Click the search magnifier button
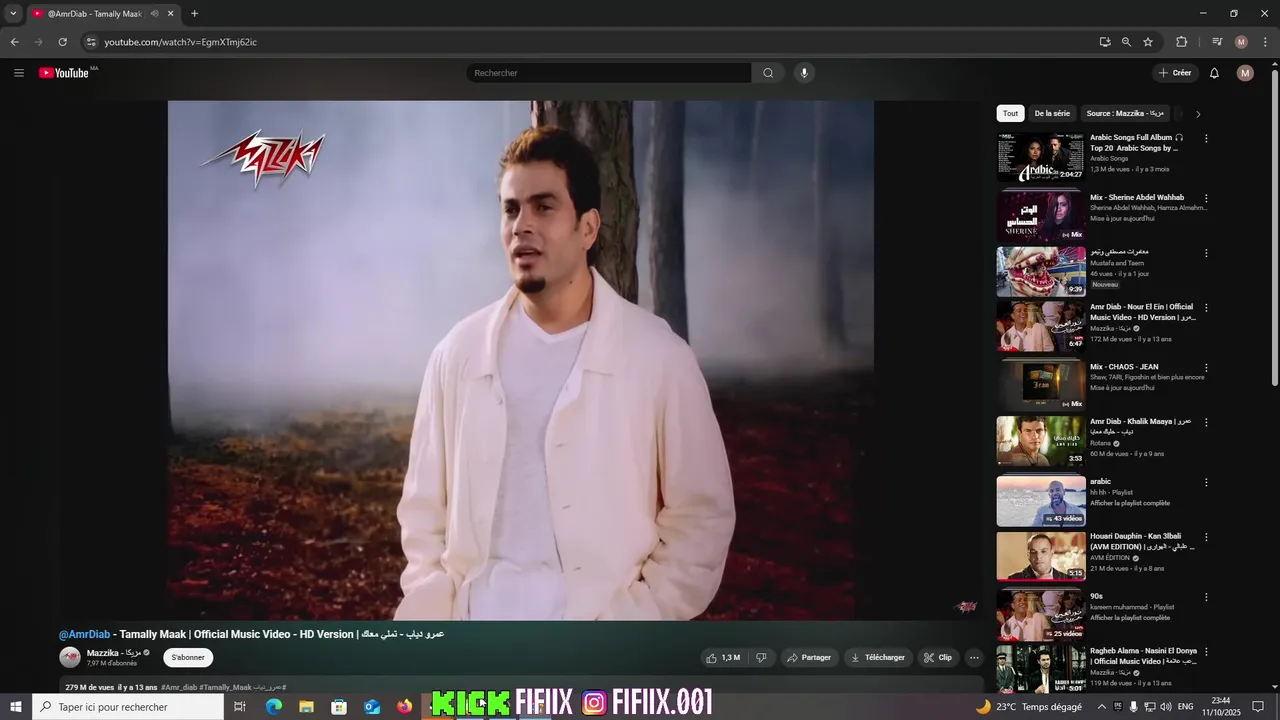This screenshot has width=1280, height=720. click(768, 73)
